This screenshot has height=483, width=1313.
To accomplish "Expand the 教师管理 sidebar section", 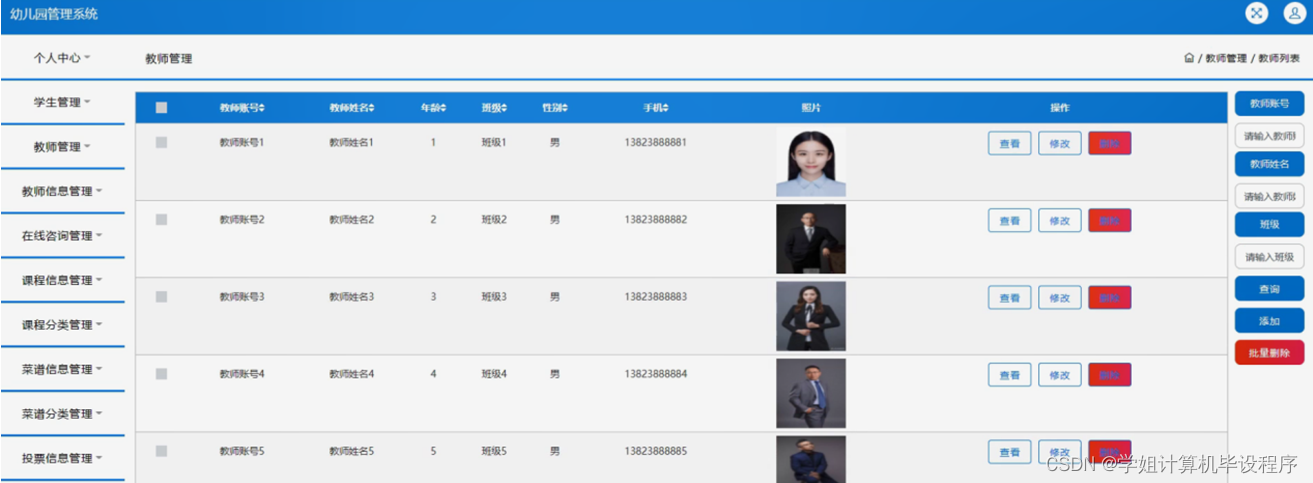I will [x=62, y=147].
